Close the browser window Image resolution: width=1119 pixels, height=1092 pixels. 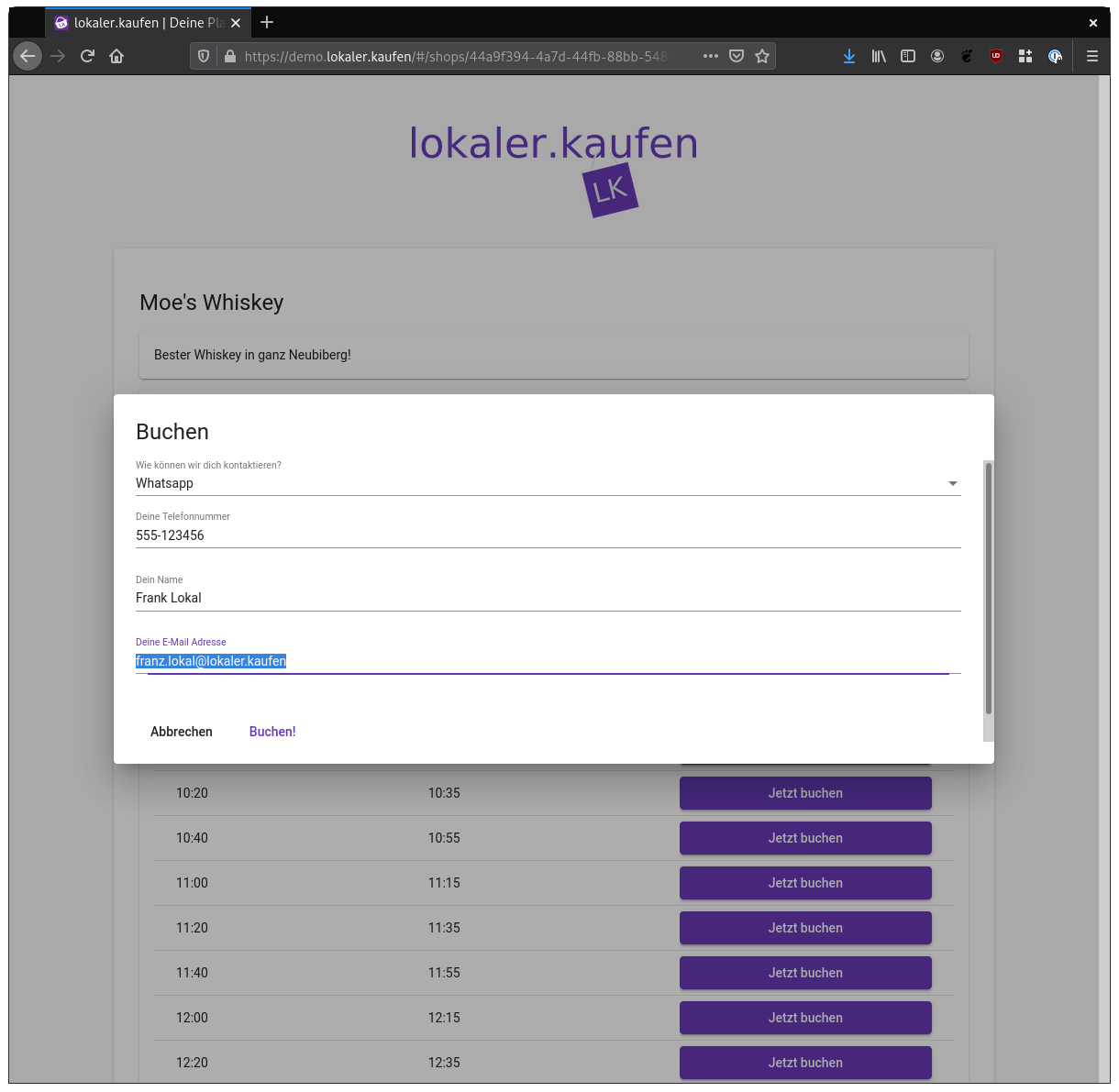point(1093,23)
